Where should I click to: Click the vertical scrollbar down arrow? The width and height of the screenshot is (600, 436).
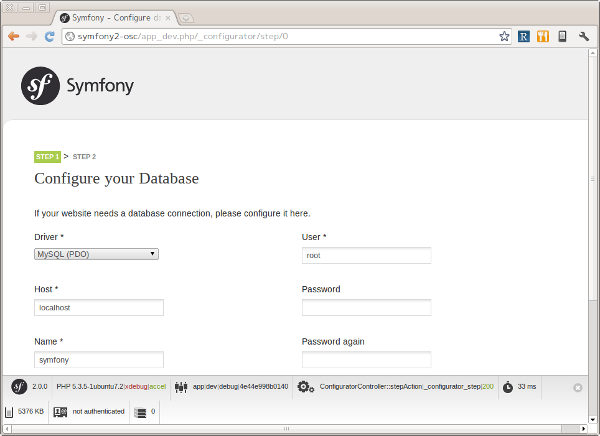[x=593, y=419]
